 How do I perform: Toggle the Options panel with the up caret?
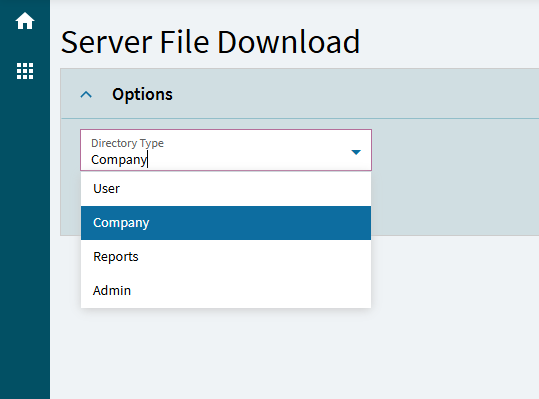pos(86,95)
